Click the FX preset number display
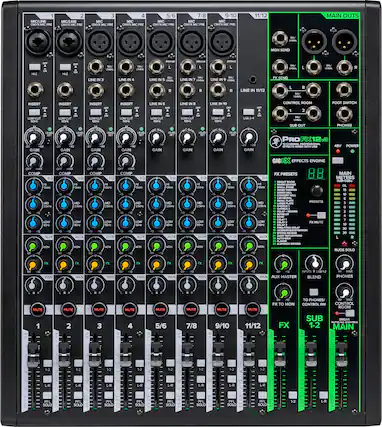The width and height of the screenshot is (382, 427). click(316, 174)
